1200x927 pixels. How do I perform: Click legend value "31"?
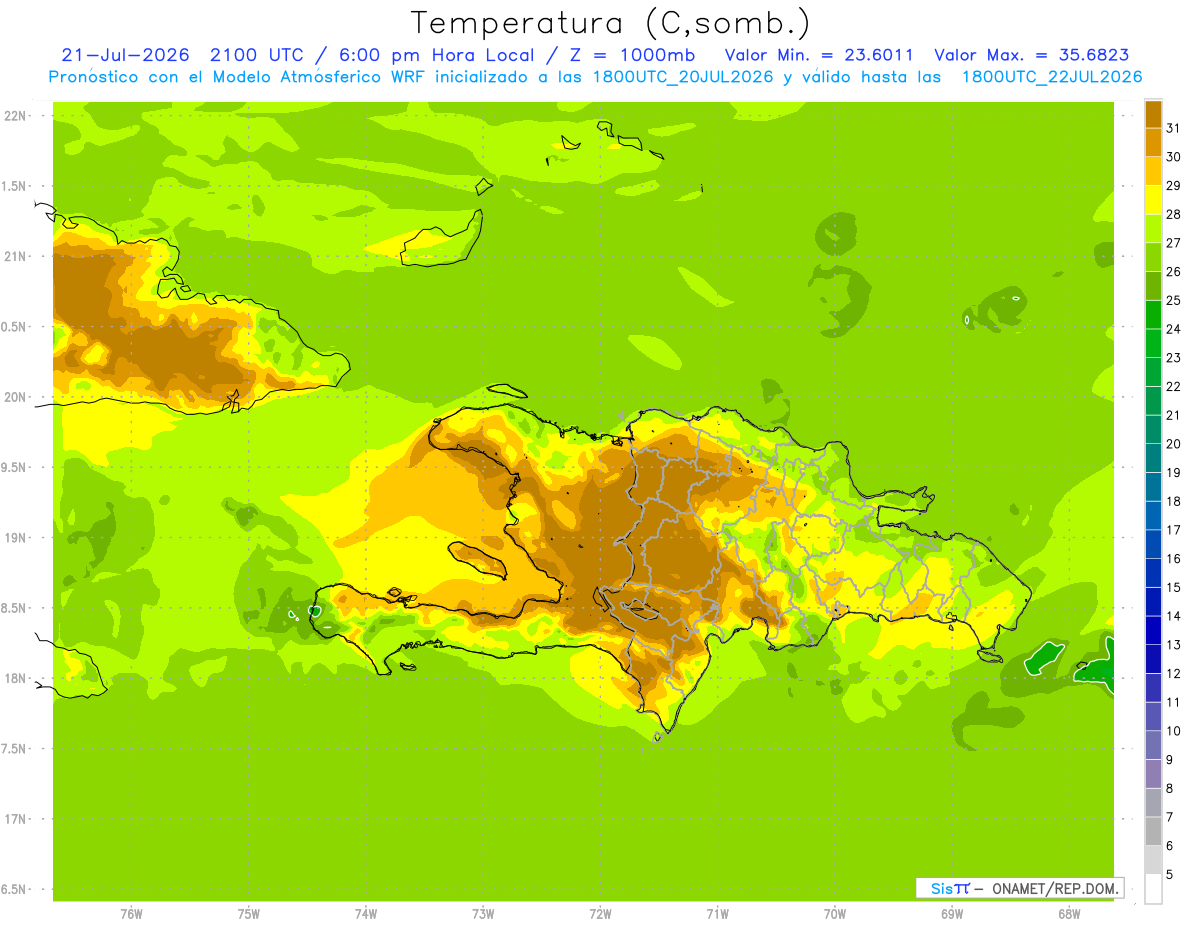(1174, 128)
